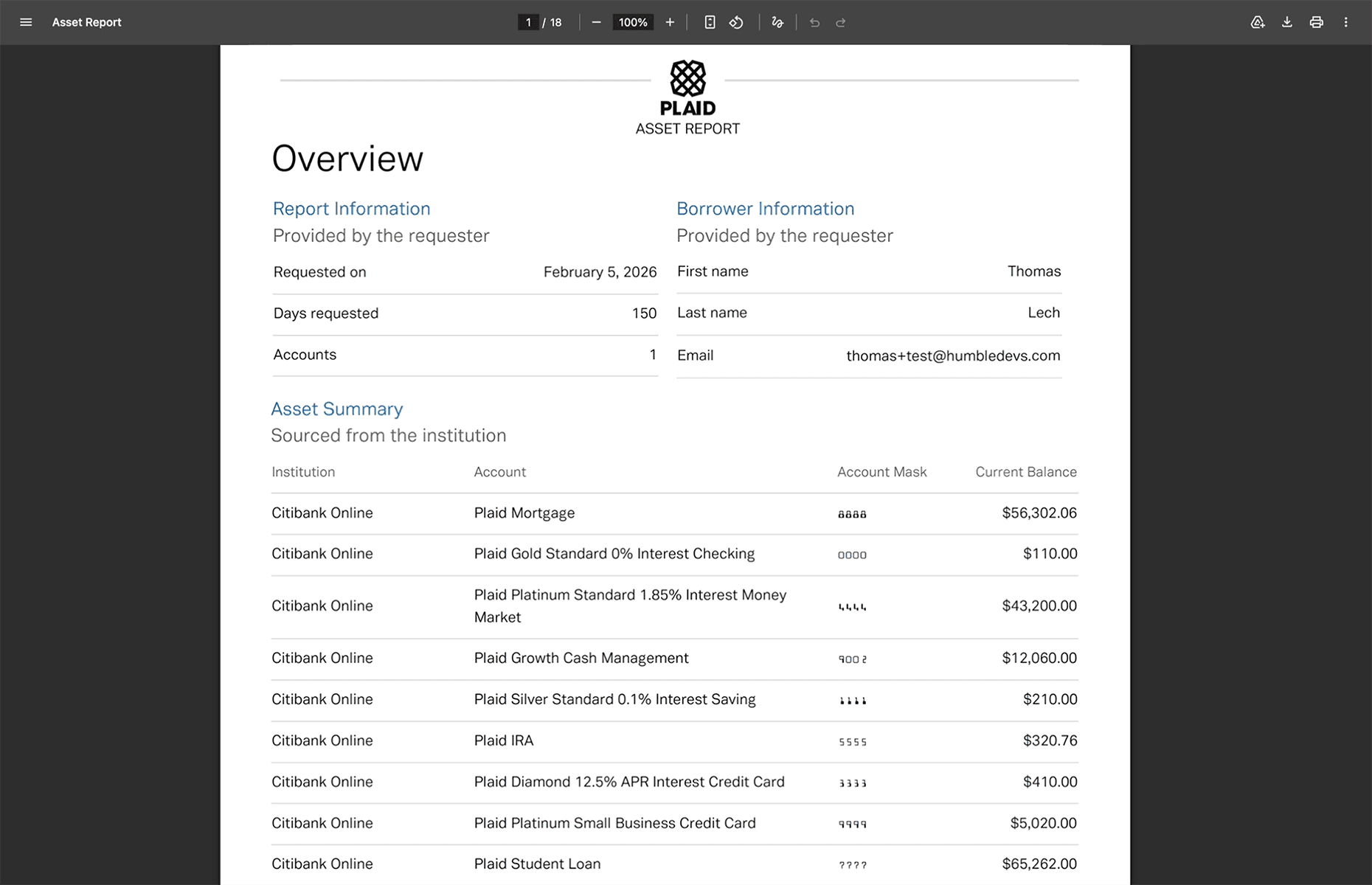Click the Accounts count value 1
Screen dimensions: 1372x885
tap(653, 355)
